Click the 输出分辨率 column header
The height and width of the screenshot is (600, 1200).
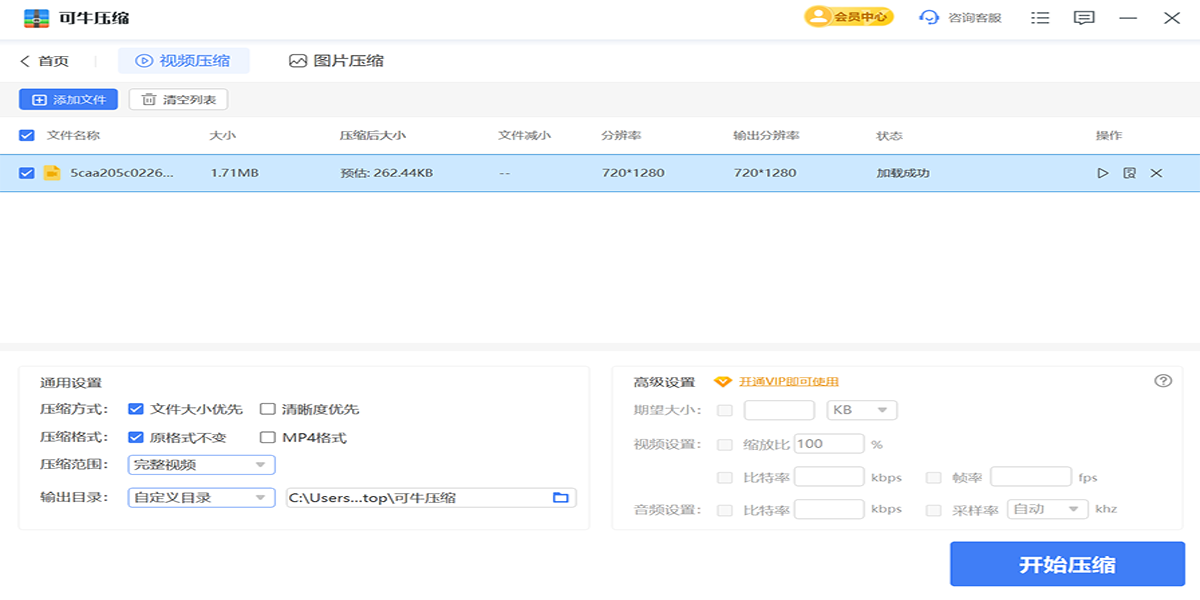[766, 135]
